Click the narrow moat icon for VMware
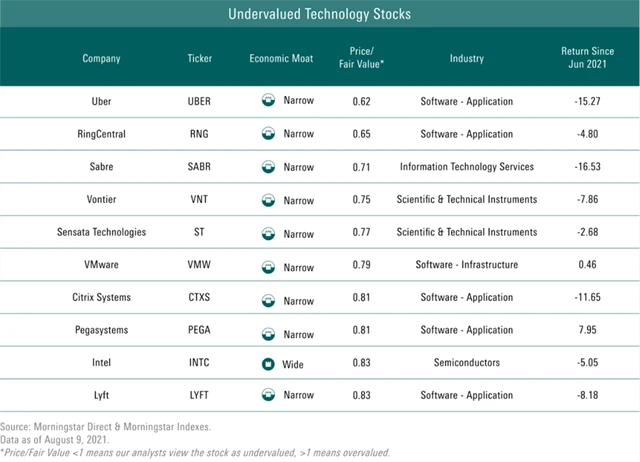The image size is (640, 462). click(x=268, y=266)
